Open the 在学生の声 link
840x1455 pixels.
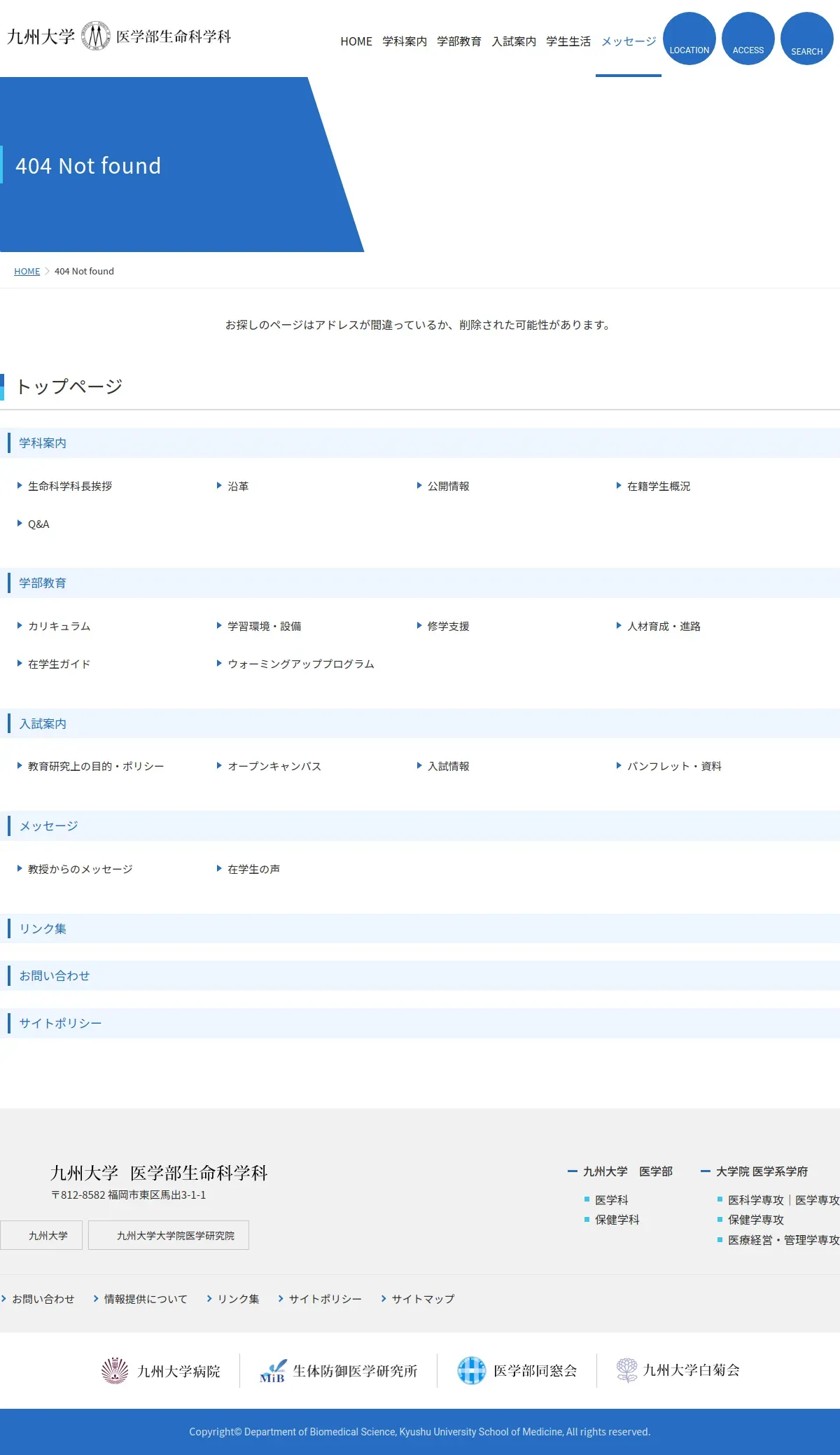click(x=253, y=869)
